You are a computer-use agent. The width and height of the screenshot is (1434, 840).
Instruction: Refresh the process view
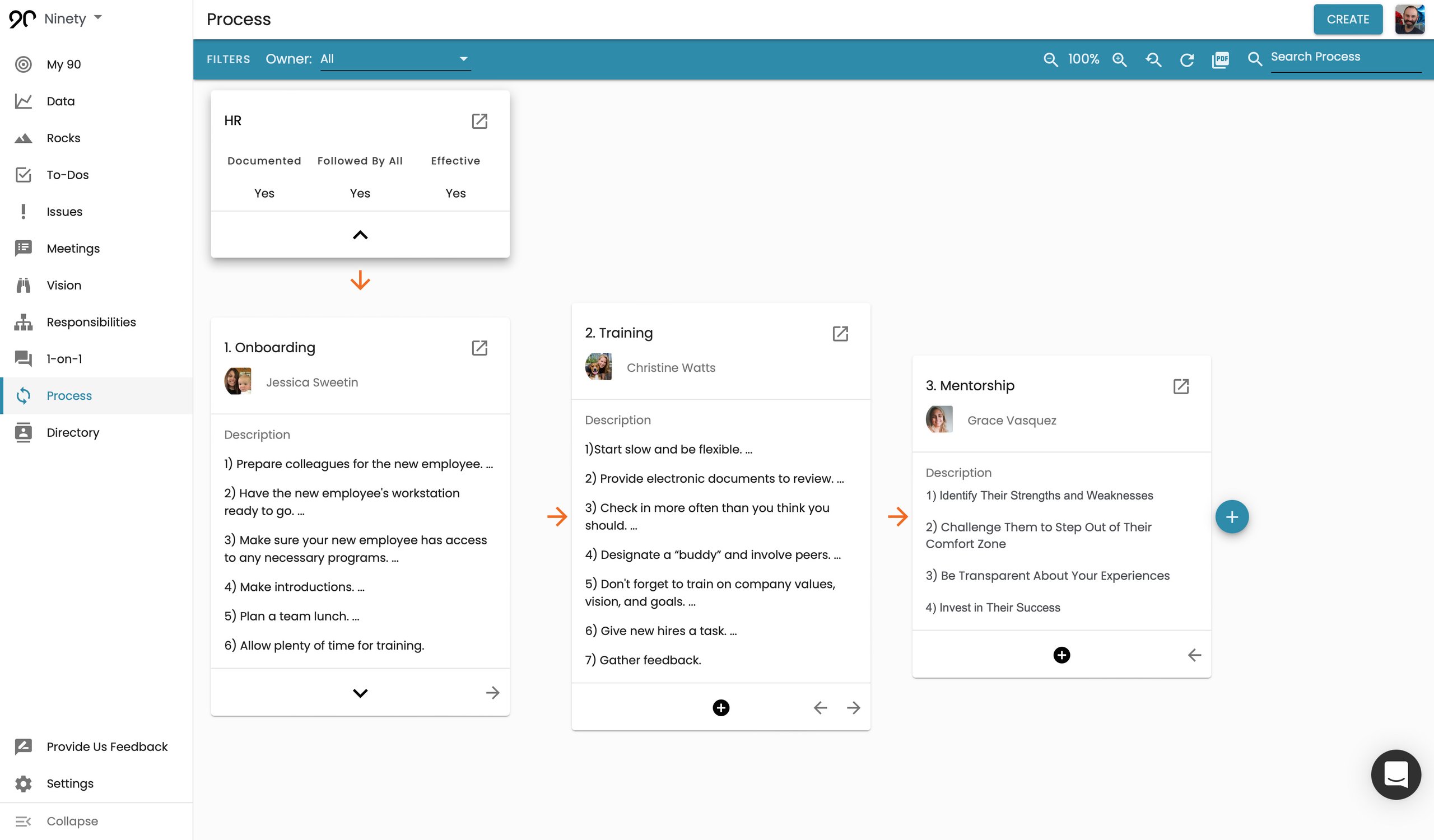pos(1187,59)
